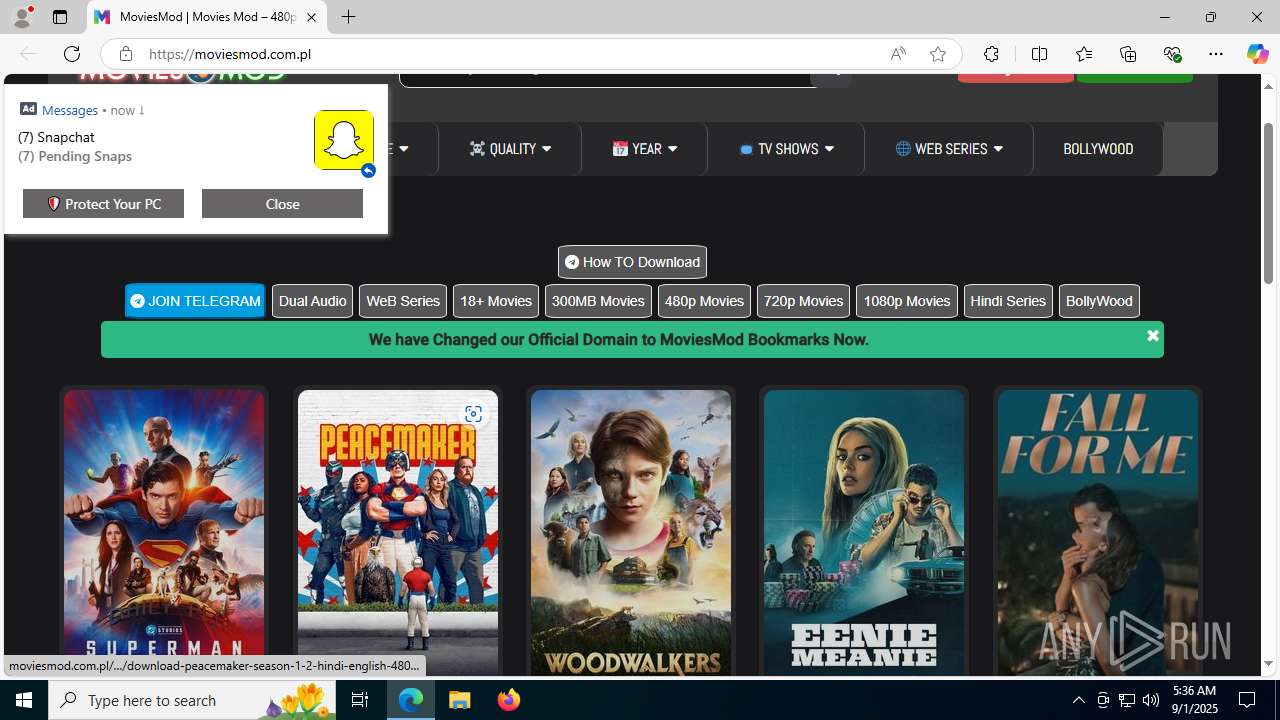Refresh the page
This screenshot has height=720, width=1280.
pos(72,54)
